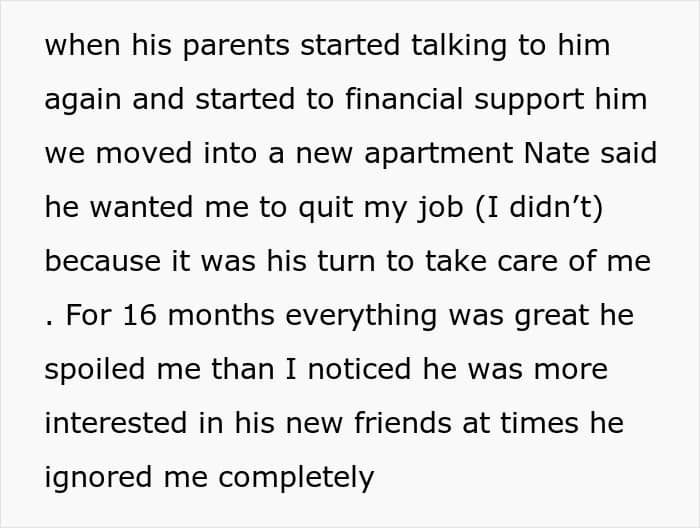This screenshot has width=700, height=528.
Task: Click the parenthetical "(I didn't)"
Action: tap(539, 208)
